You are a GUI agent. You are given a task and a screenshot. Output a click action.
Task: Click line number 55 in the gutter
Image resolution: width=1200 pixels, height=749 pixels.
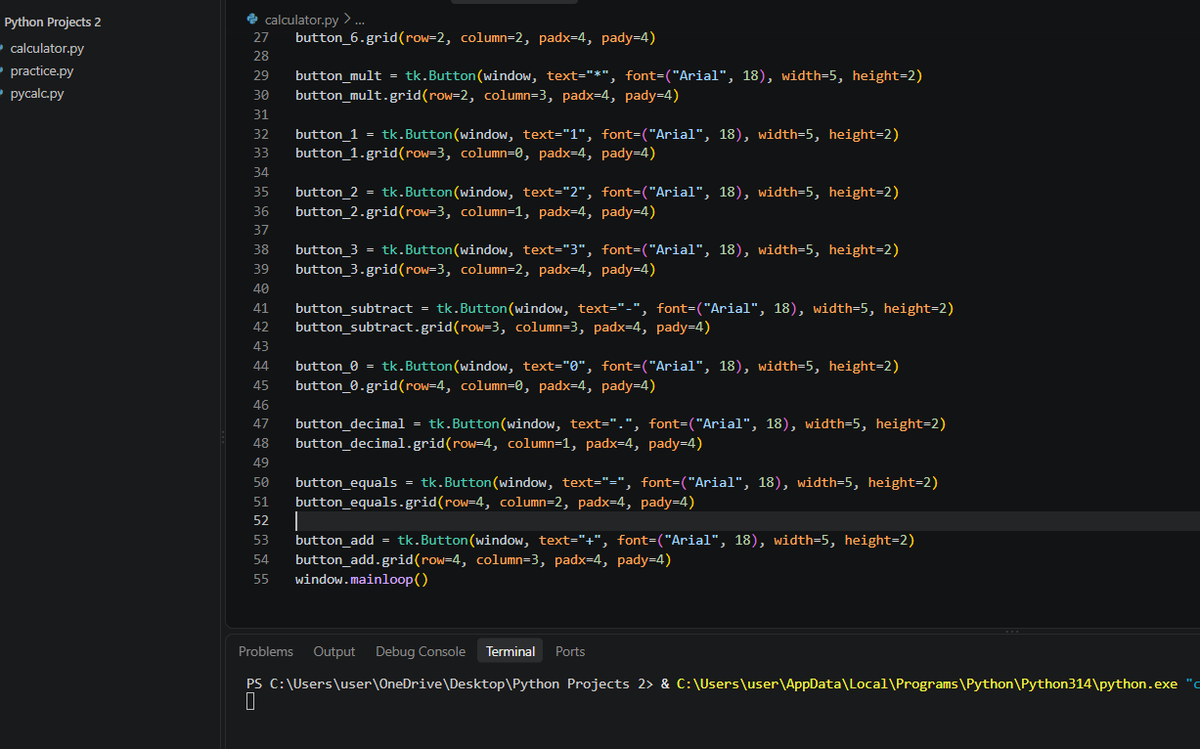[260, 579]
